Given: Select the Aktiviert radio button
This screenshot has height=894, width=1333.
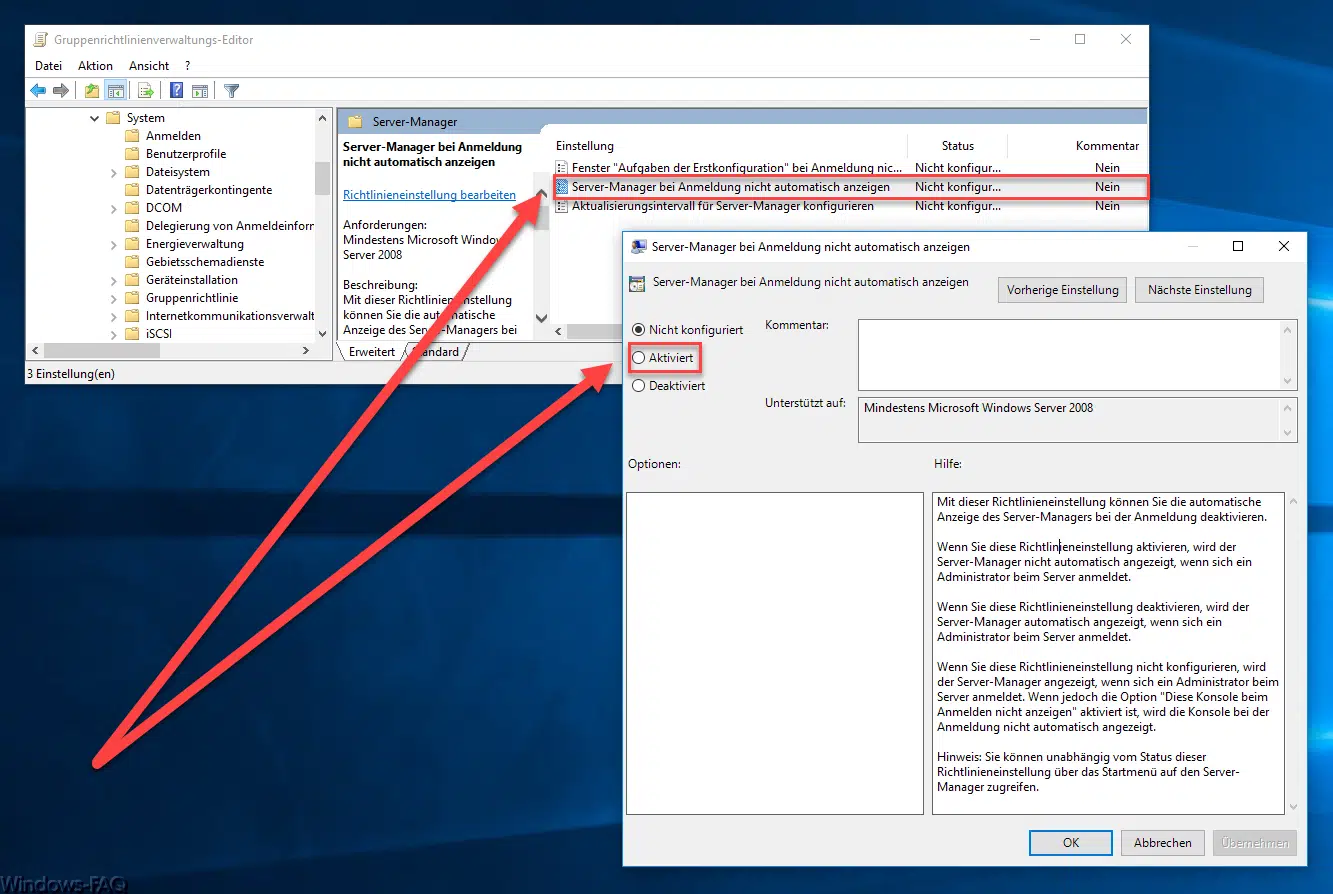Looking at the screenshot, I should tap(639, 357).
